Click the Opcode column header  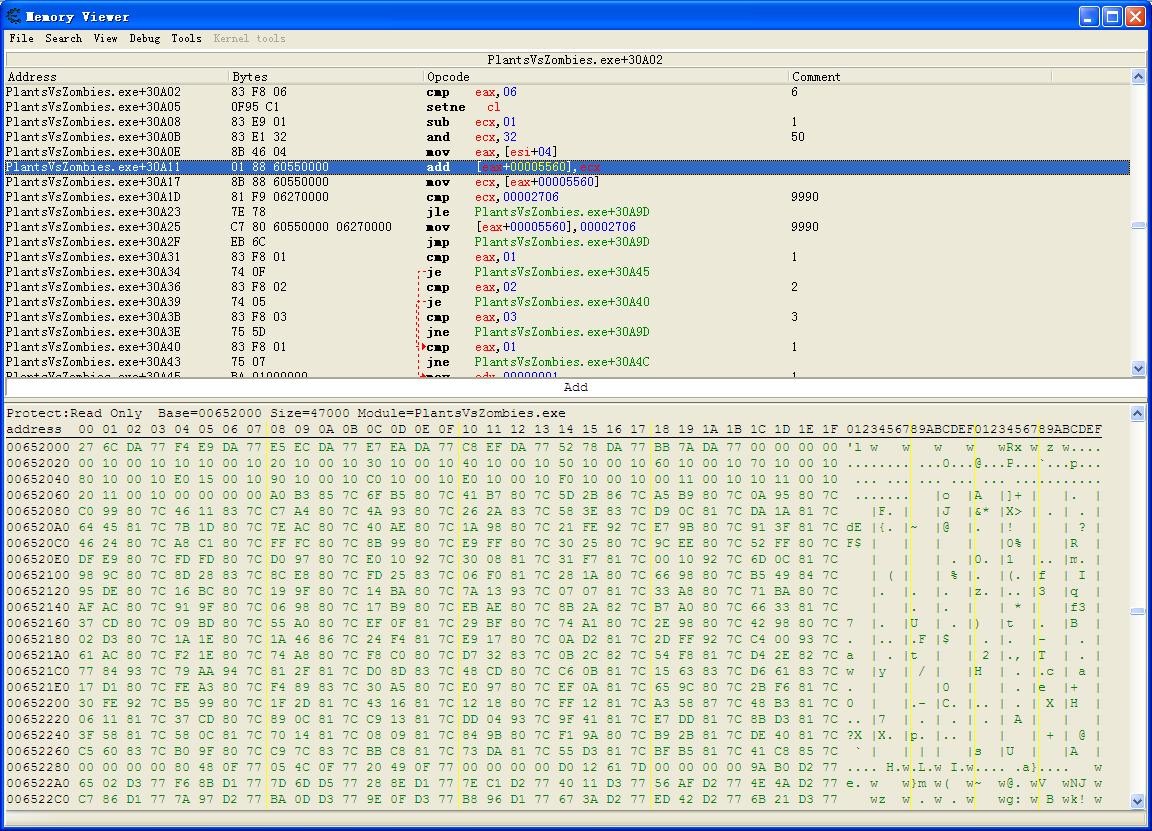(x=606, y=76)
